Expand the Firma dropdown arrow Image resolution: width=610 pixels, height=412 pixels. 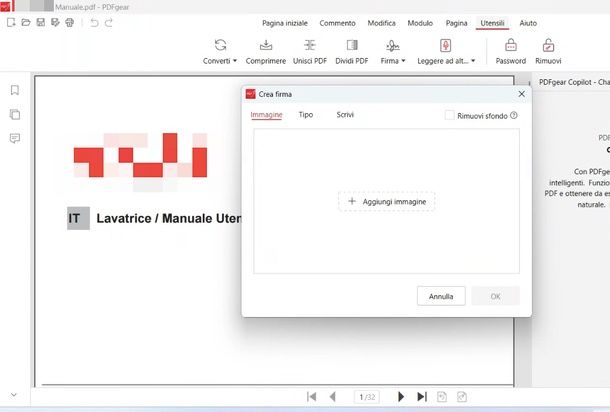click(x=403, y=61)
